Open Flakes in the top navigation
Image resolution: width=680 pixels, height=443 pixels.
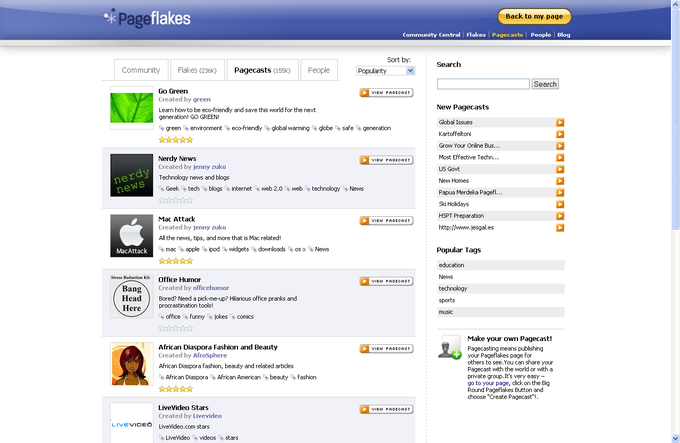pyautogui.click(x=476, y=35)
